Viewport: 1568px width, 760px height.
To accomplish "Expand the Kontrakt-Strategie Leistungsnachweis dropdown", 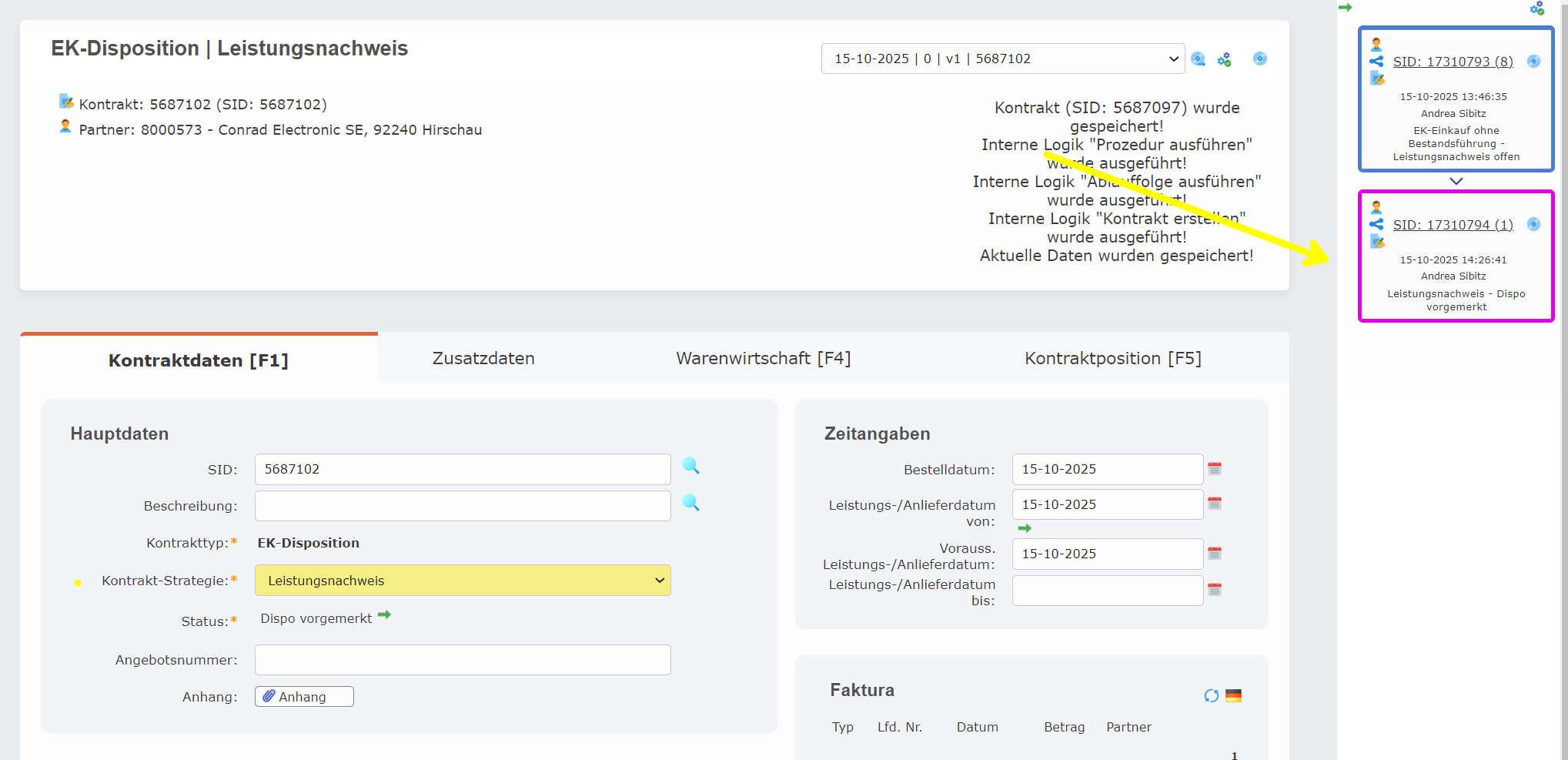I will tap(463, 581).
